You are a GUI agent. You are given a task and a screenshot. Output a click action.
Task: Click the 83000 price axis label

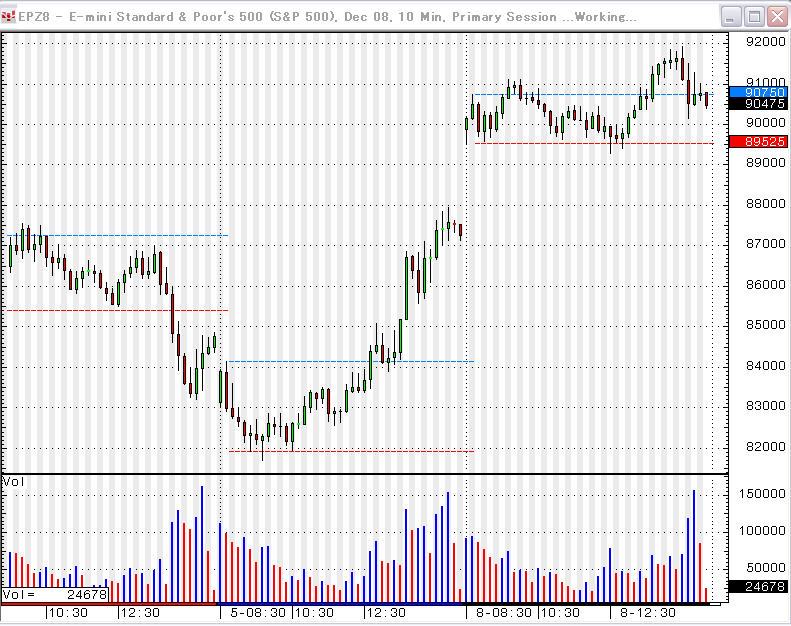(x=765, y=406)
